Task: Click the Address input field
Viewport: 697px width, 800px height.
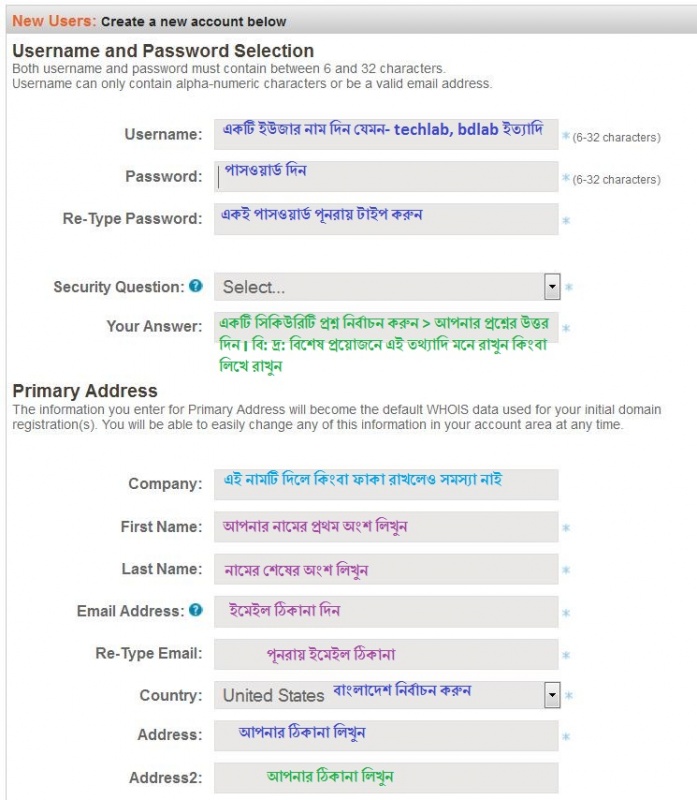Action: pos(385,735)
